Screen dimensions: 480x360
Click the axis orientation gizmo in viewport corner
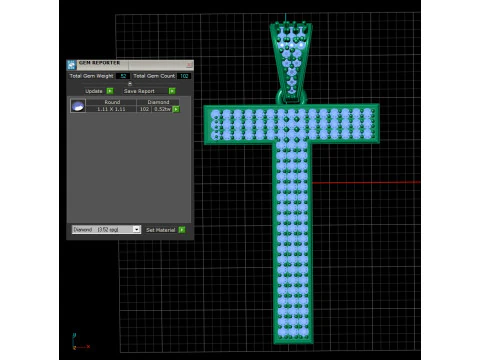coord(81,341)
